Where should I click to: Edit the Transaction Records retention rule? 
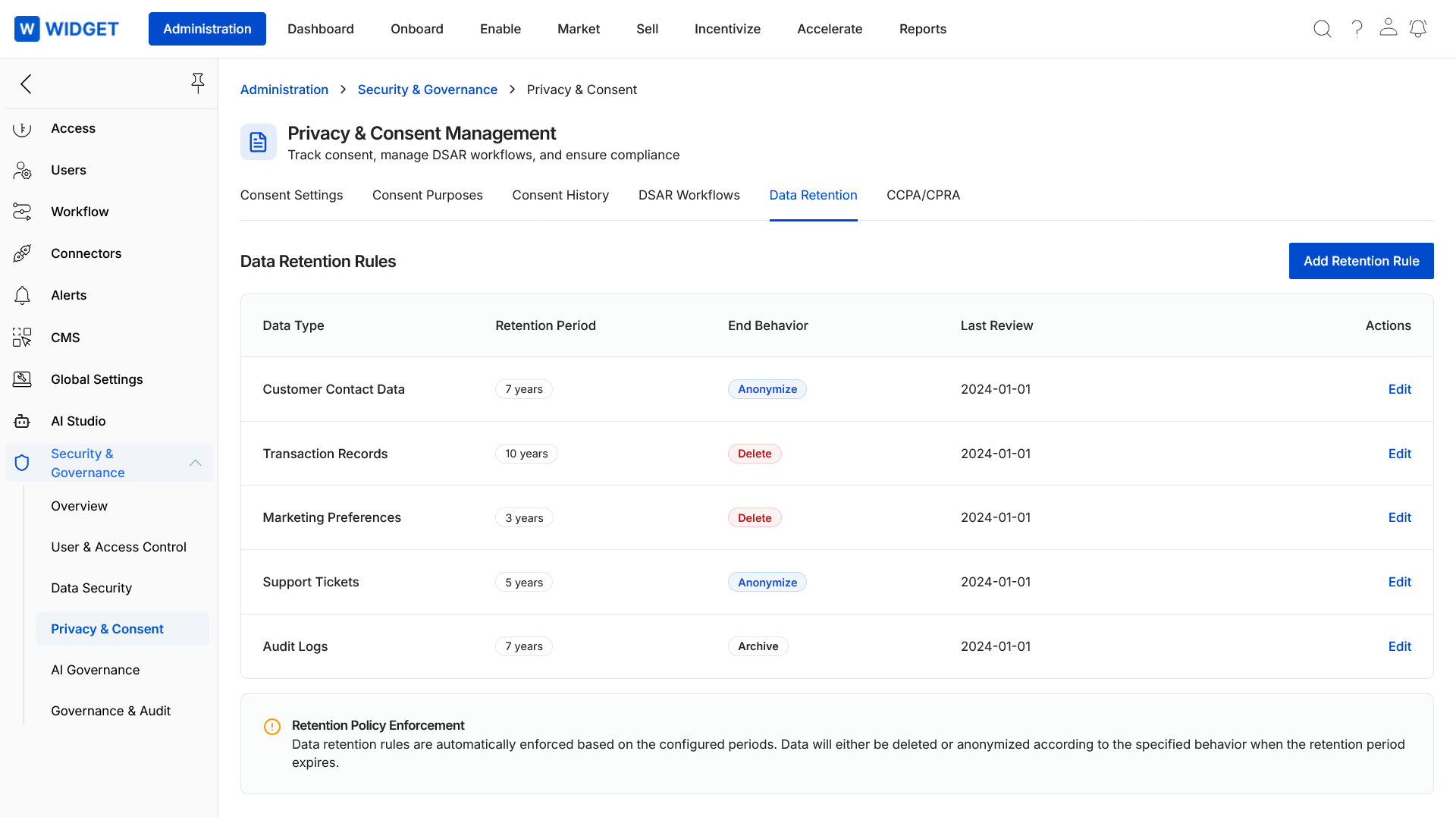tap(1399, 454)
